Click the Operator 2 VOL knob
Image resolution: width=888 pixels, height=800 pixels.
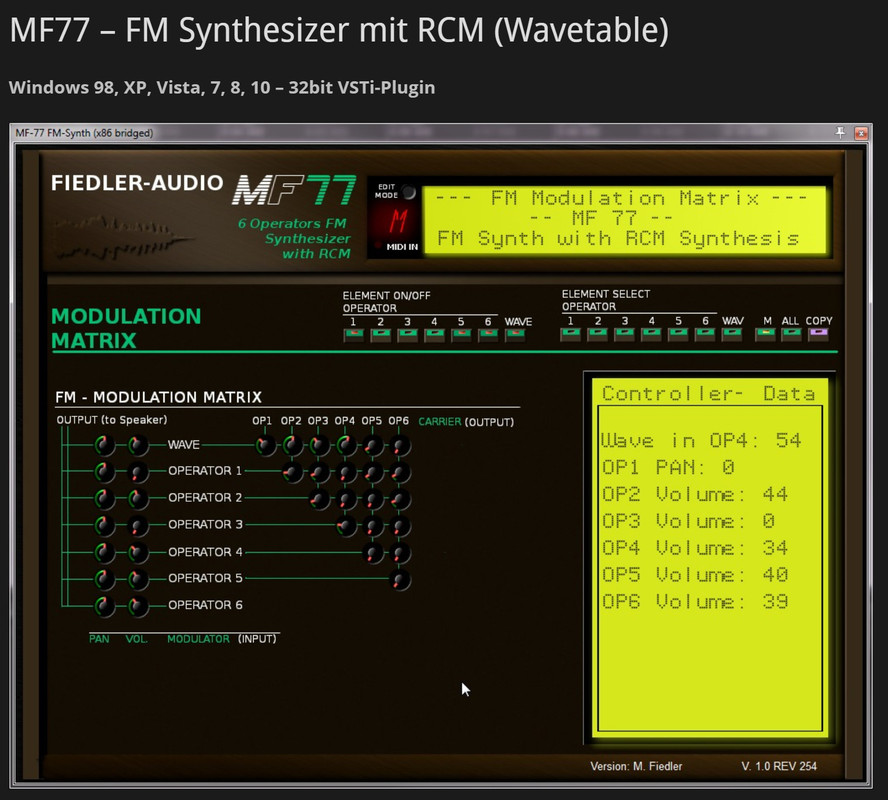point(137,498)
